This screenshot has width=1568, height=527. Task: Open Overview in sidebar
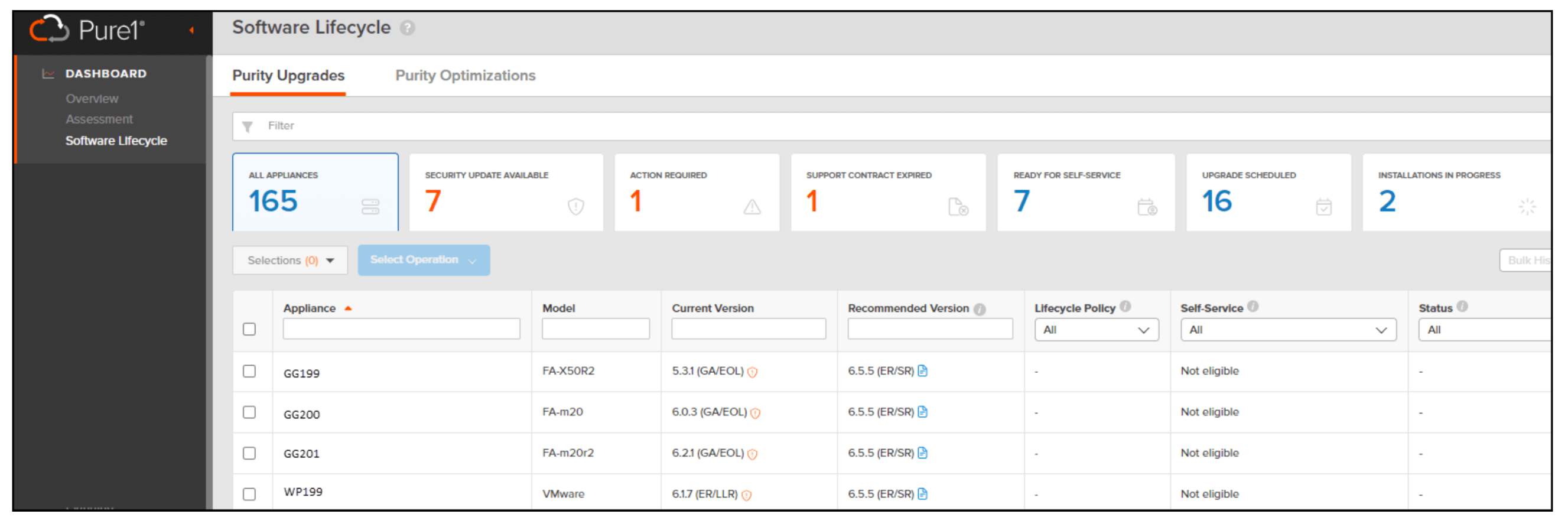pos(92,99)
